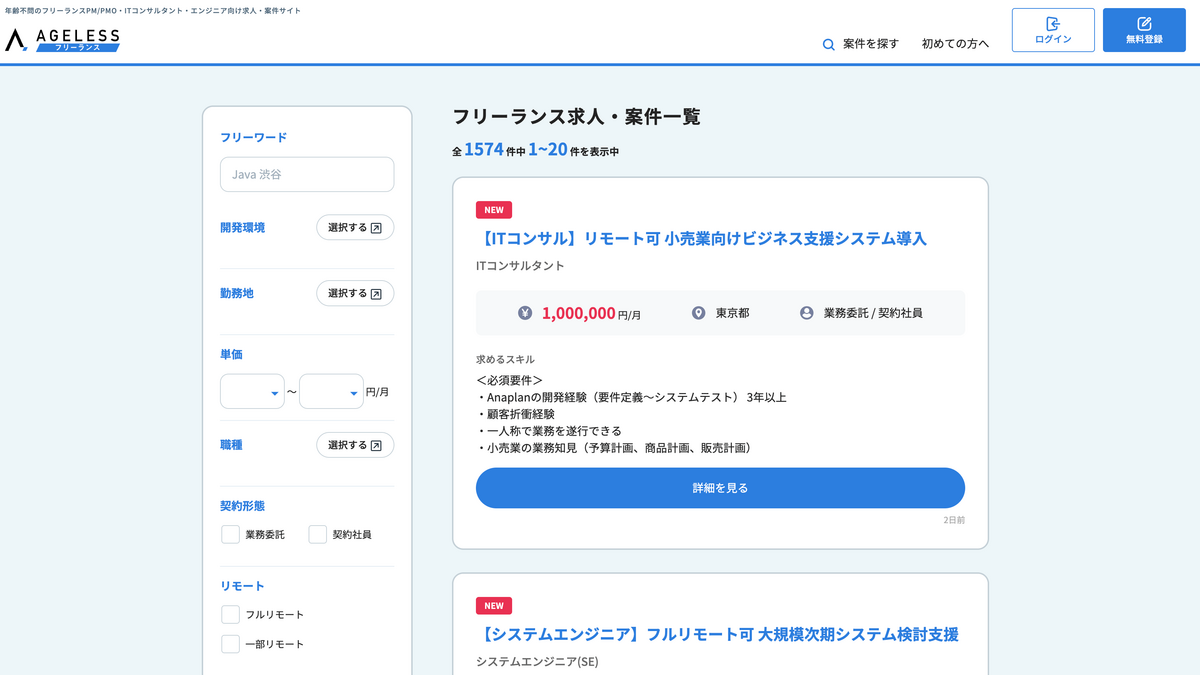Click the 無料登録 button

(x=1144, y=30)
